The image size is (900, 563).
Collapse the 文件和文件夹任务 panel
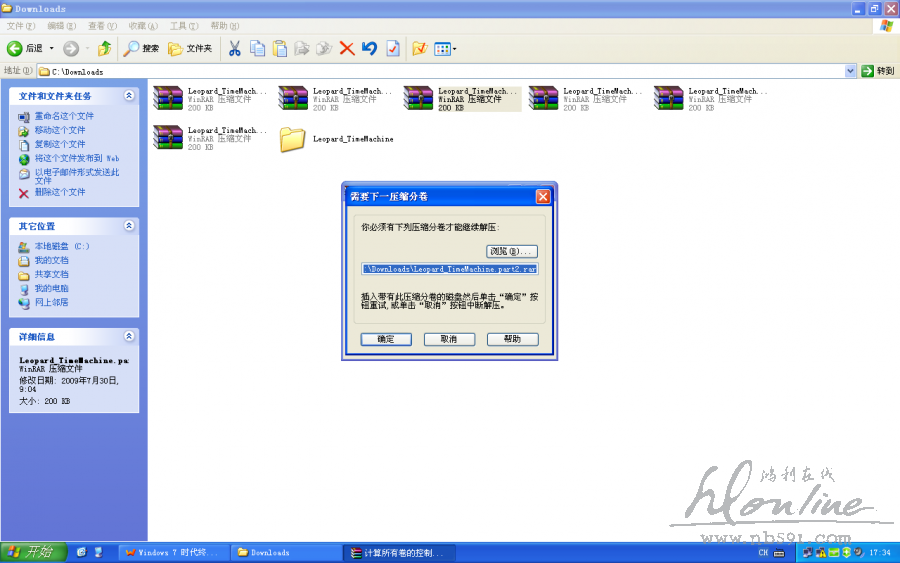click(129, 96)
